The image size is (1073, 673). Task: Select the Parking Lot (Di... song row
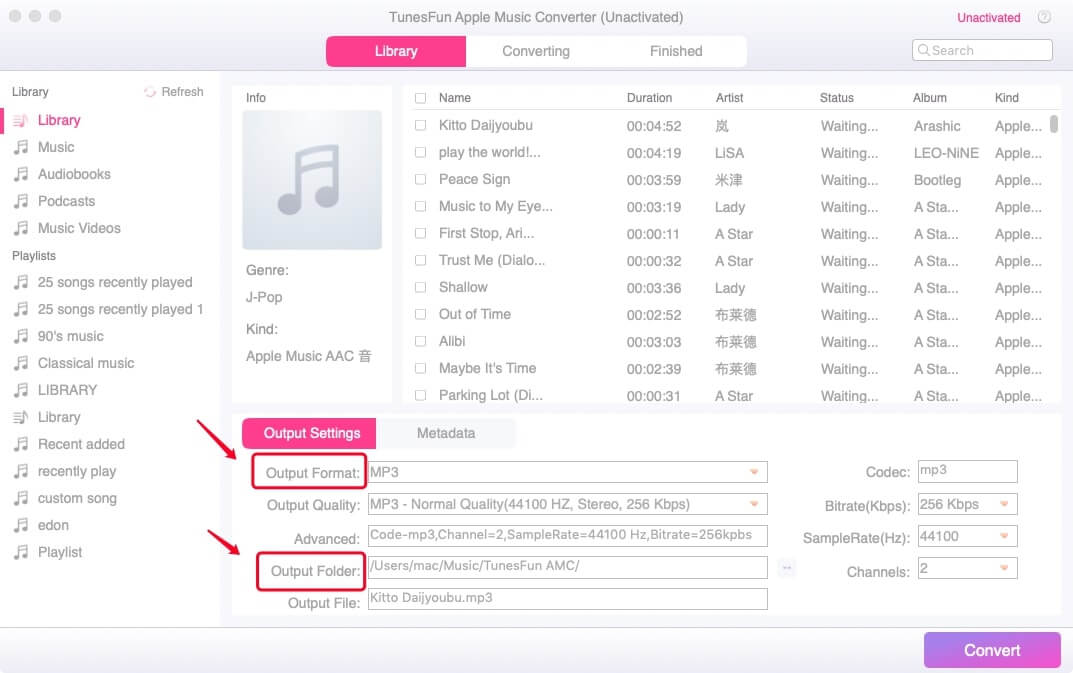pyautogui.click(x=729, y=395)
